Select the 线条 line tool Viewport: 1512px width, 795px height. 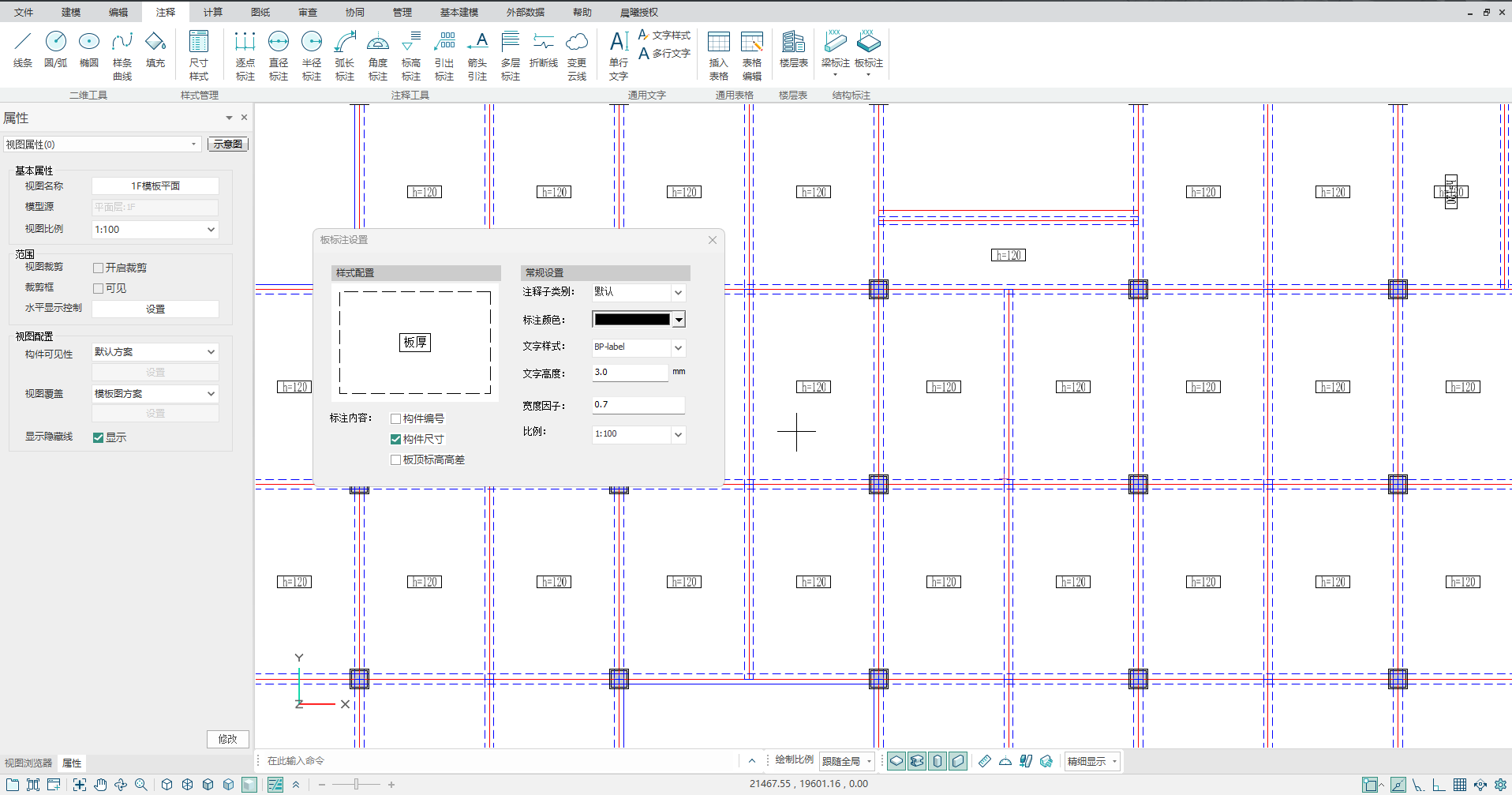23,50
